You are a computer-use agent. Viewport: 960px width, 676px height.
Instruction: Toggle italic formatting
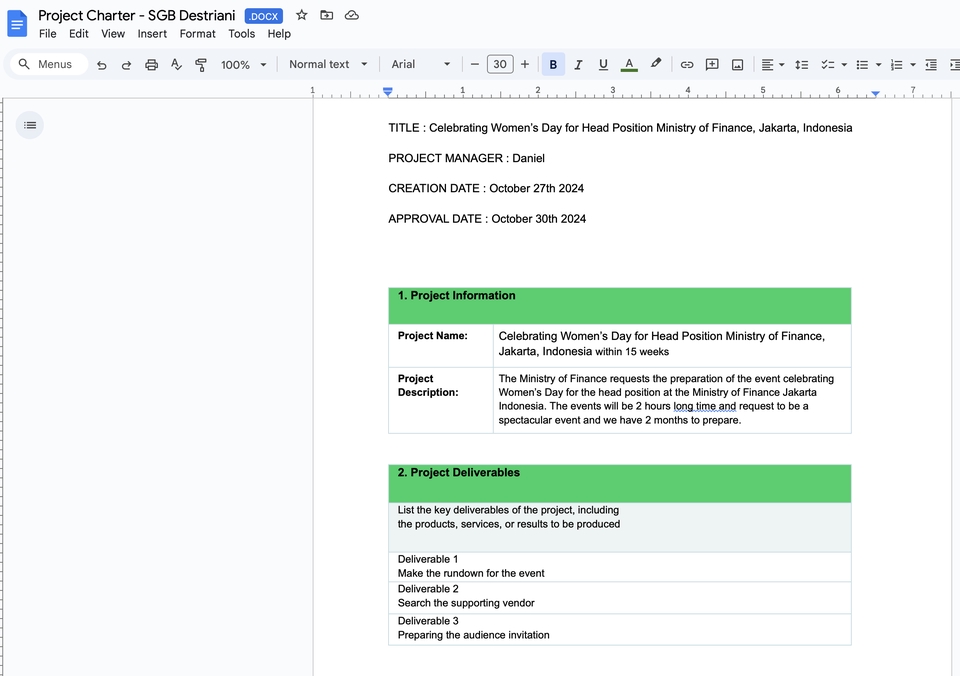click(x=578, y=64)
